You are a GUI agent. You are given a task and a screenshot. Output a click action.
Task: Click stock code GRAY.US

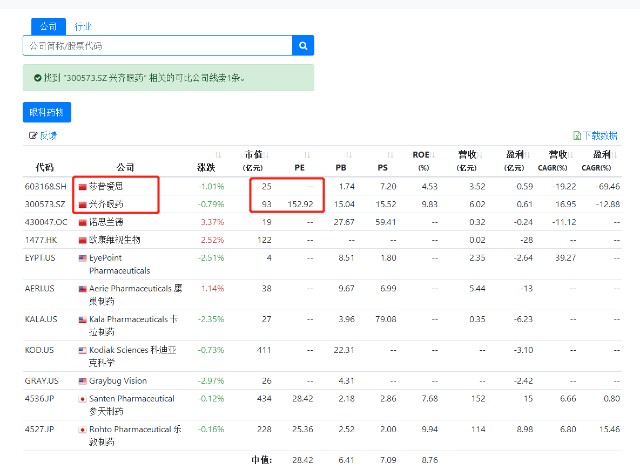[42, 381]
